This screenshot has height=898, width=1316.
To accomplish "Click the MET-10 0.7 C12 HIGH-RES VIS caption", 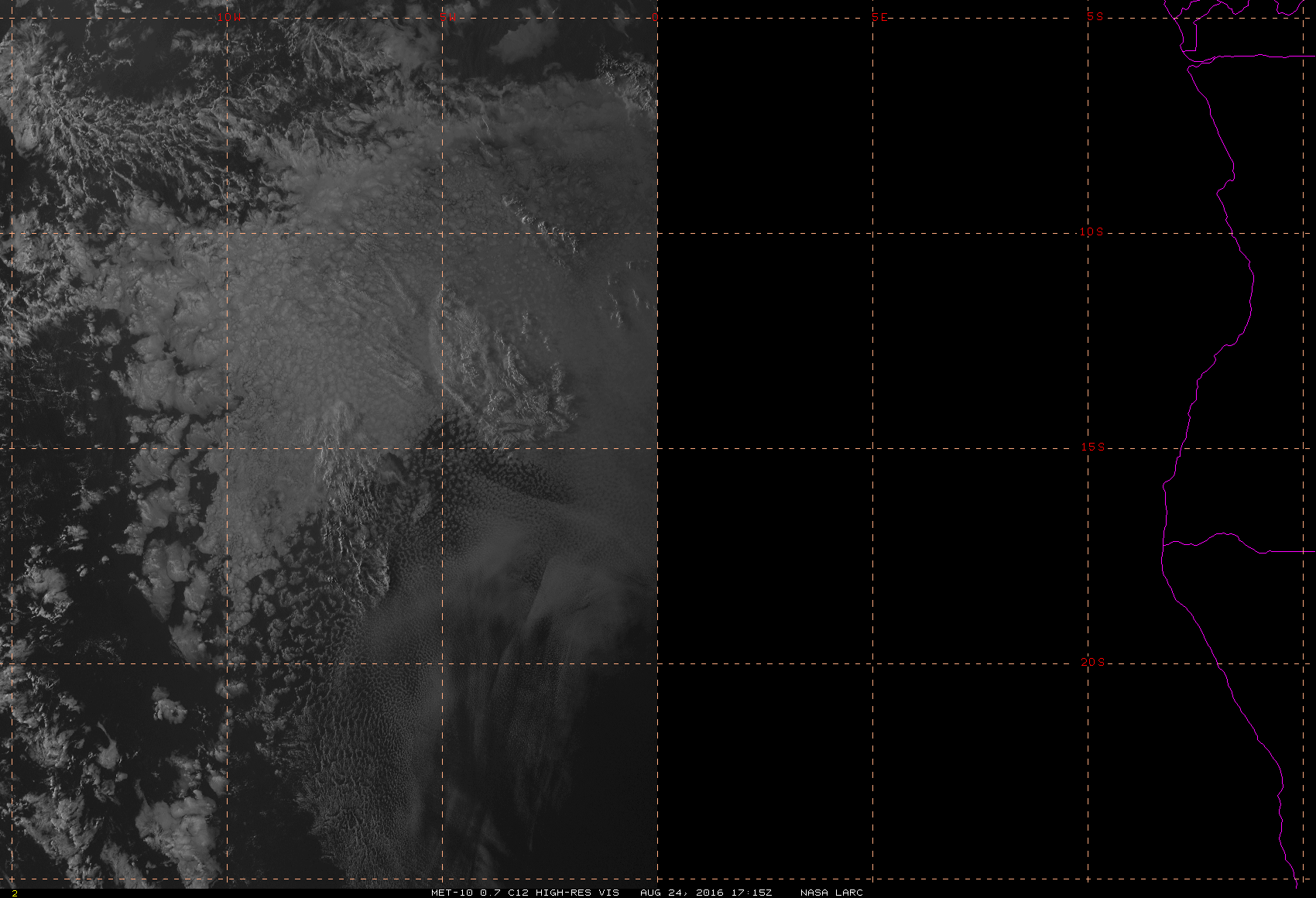I will click(526, 893).
